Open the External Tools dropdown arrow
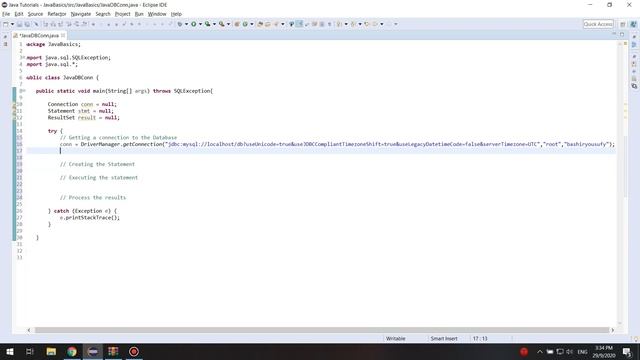 pyautogui.click(x=229, y=24)
